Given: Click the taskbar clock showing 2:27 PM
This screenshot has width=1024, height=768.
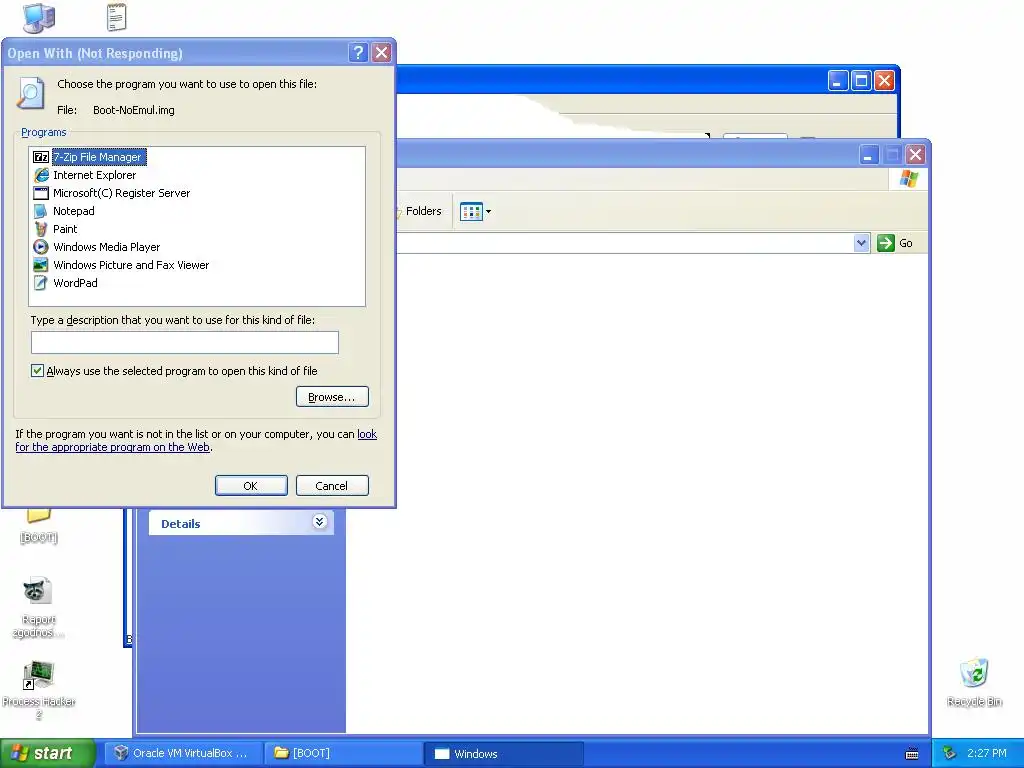Looking at the screenshot, I should coord(987,753).
